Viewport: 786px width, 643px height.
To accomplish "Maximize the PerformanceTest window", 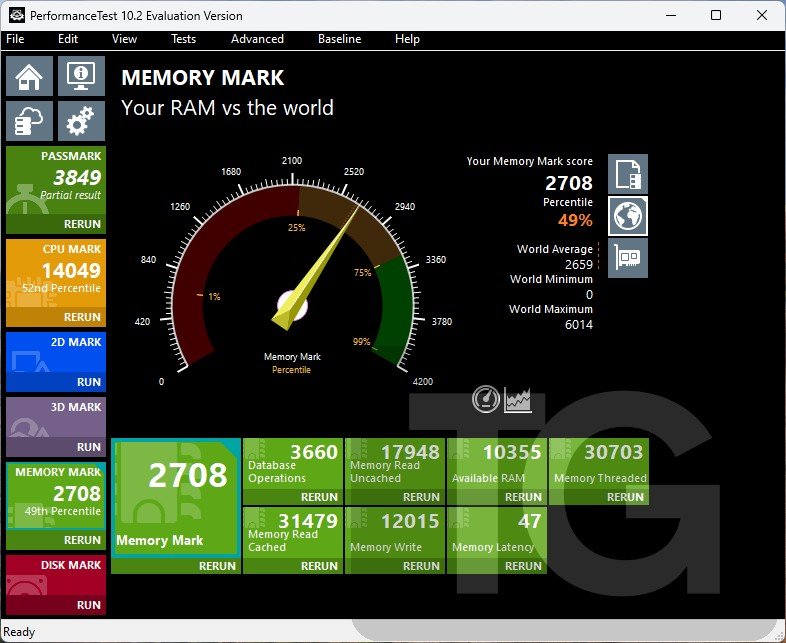I will pos(716,15).
